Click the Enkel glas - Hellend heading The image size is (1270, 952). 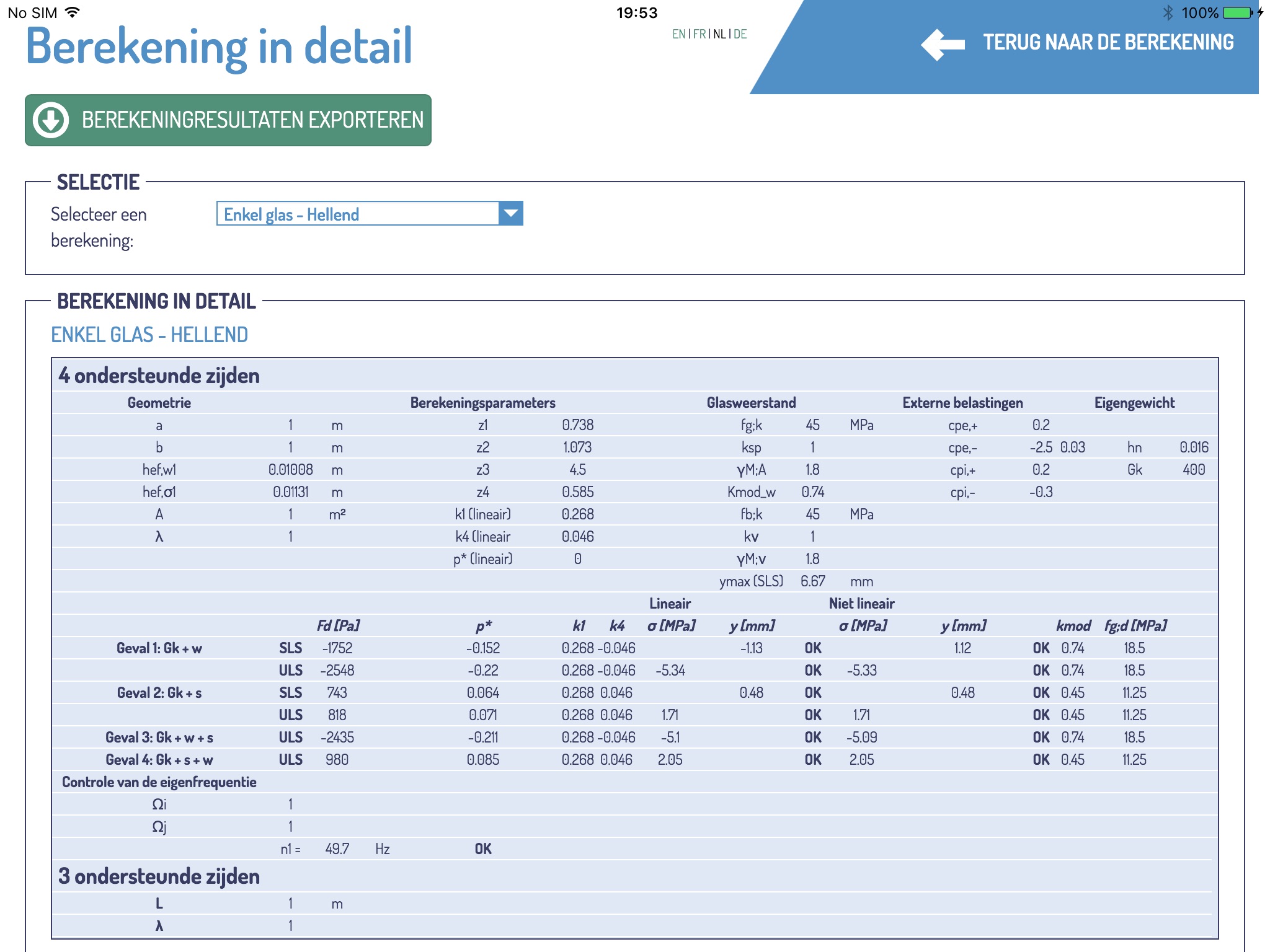149,335
